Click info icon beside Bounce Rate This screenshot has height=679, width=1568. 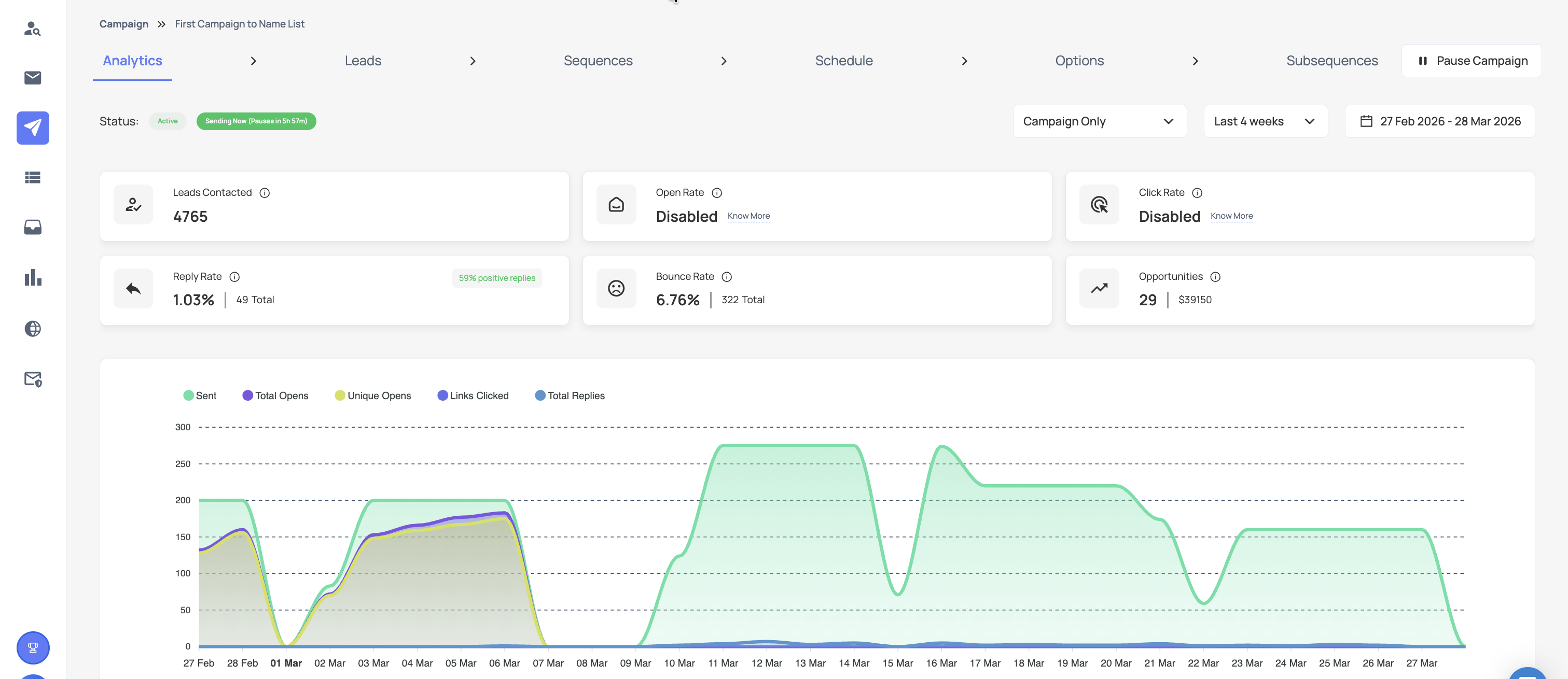click(726, 277)
